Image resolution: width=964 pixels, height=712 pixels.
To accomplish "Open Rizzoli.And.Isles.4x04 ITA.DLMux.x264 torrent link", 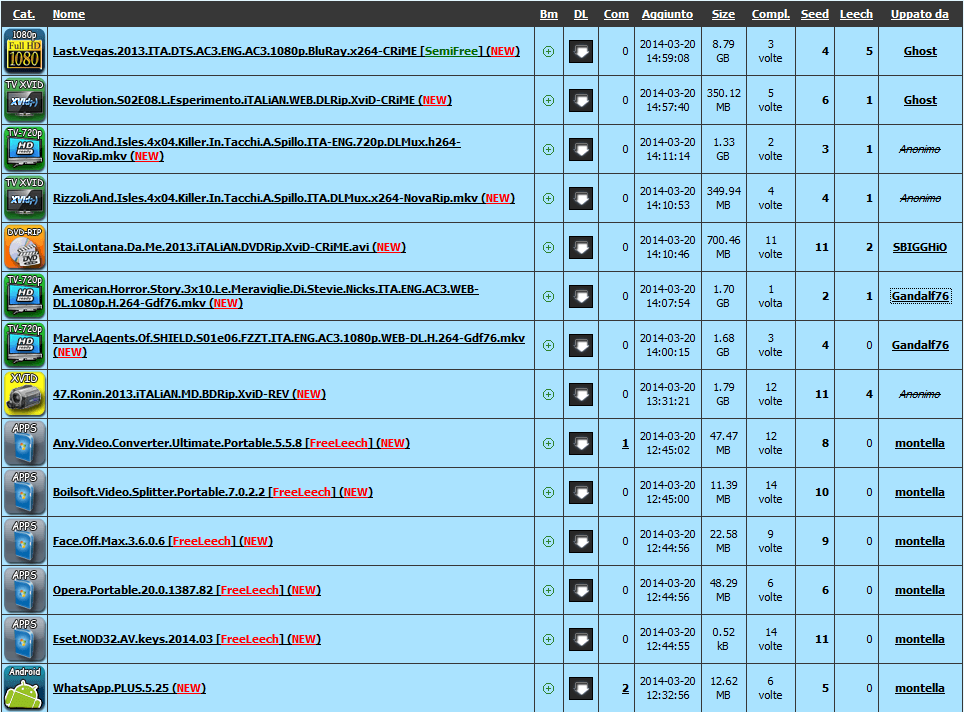I will pyautogui.click(x=283, y=198).
